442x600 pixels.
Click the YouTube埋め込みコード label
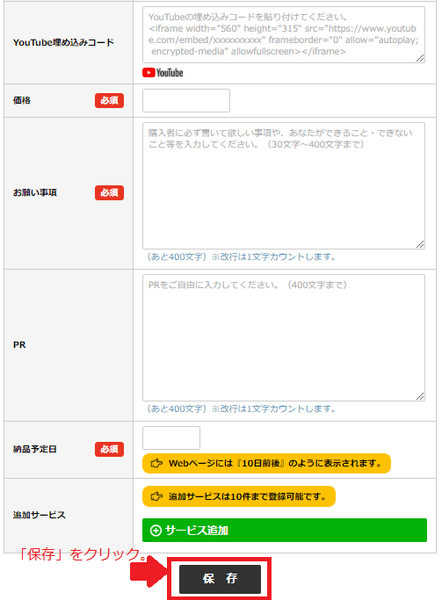[x=64, y=42]
